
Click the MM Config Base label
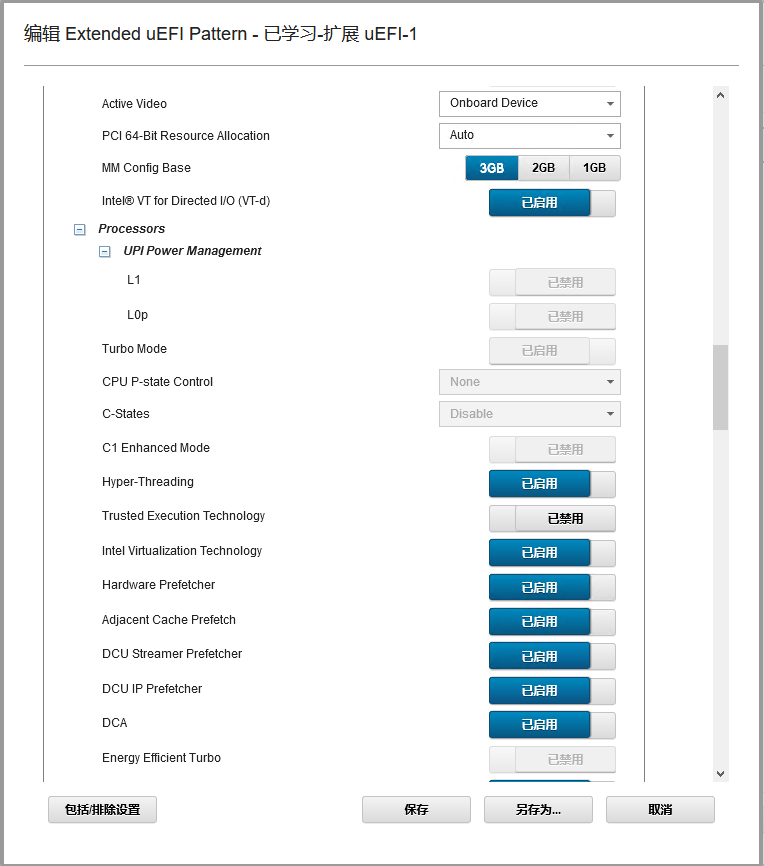coord(146,168)
